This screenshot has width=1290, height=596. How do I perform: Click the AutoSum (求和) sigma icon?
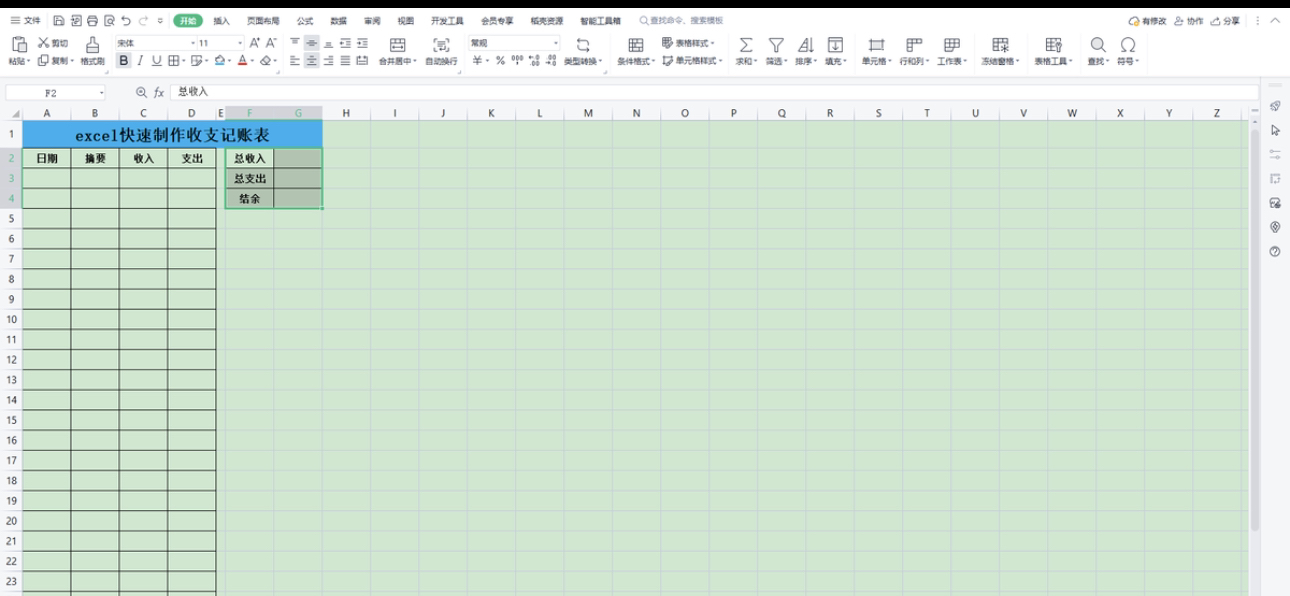(745, 45)
